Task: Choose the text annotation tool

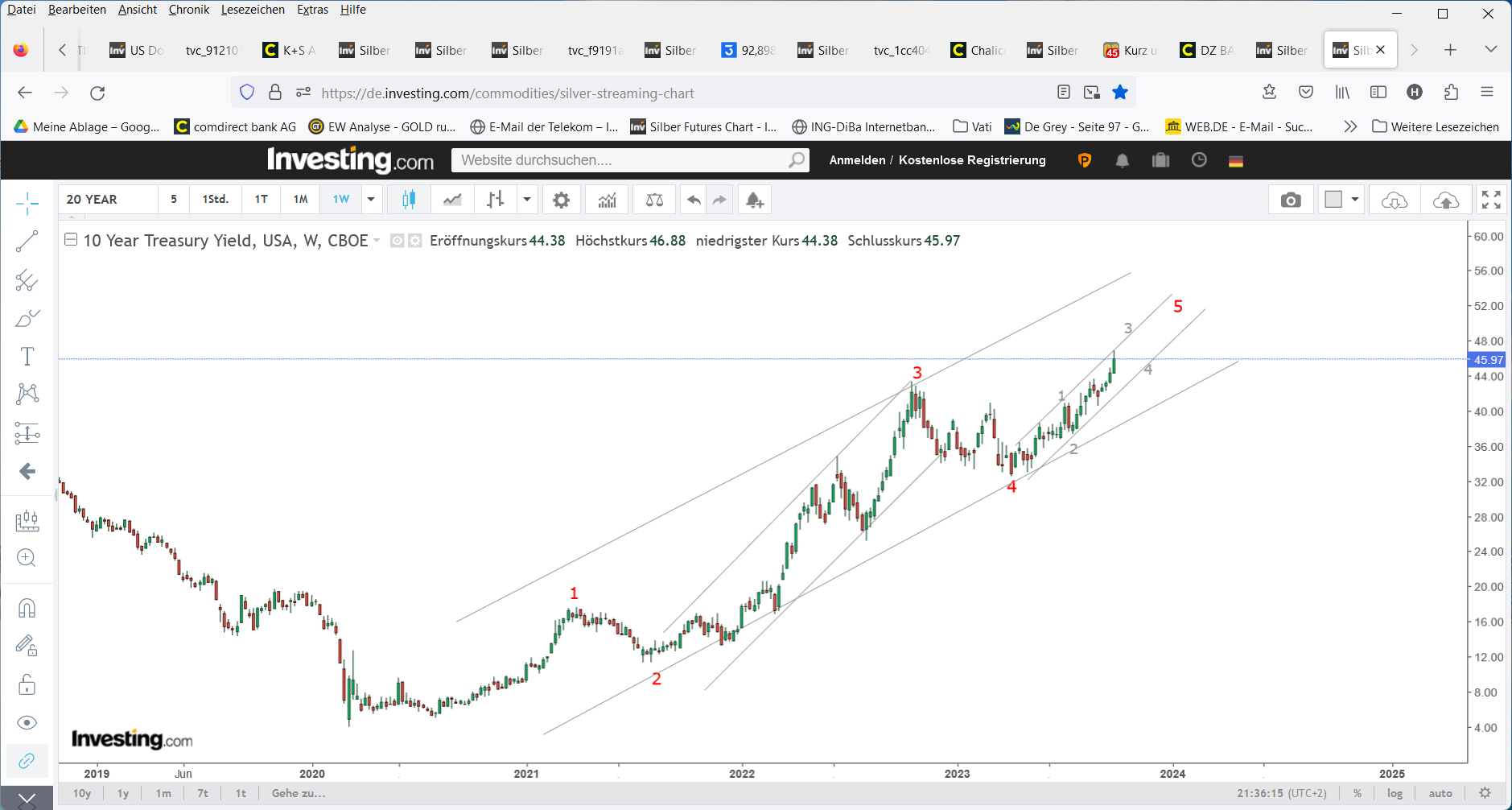Action: tap(27, 356)
